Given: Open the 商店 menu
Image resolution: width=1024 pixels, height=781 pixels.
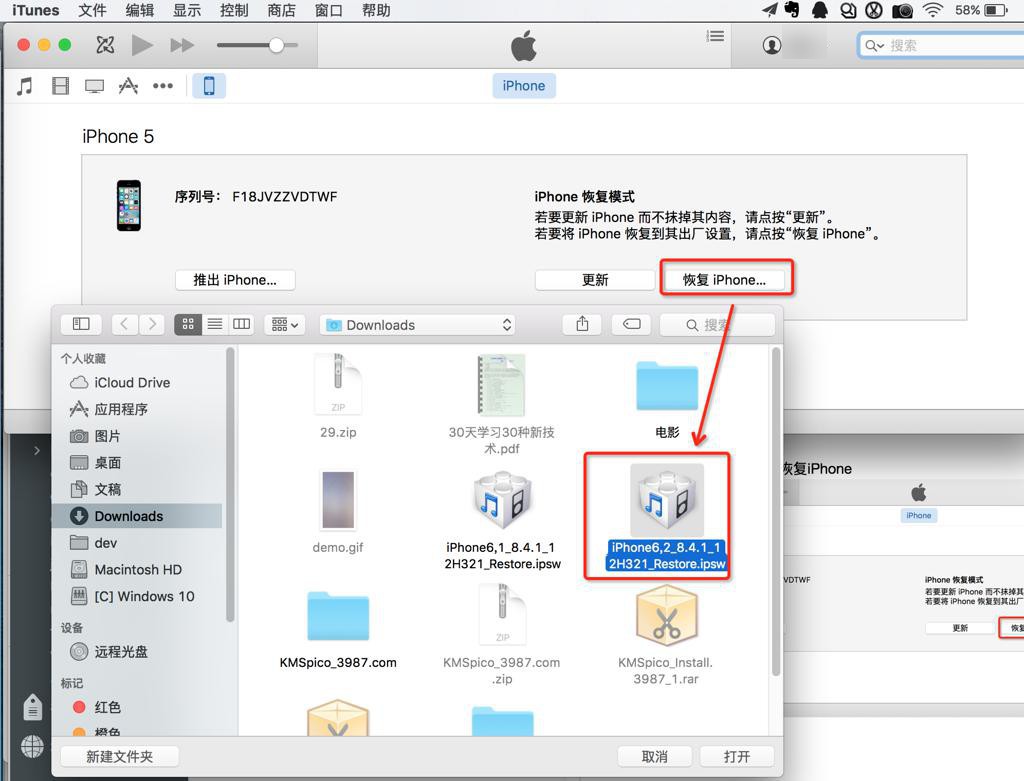Looking at the screenshot, I should (281, 10).
